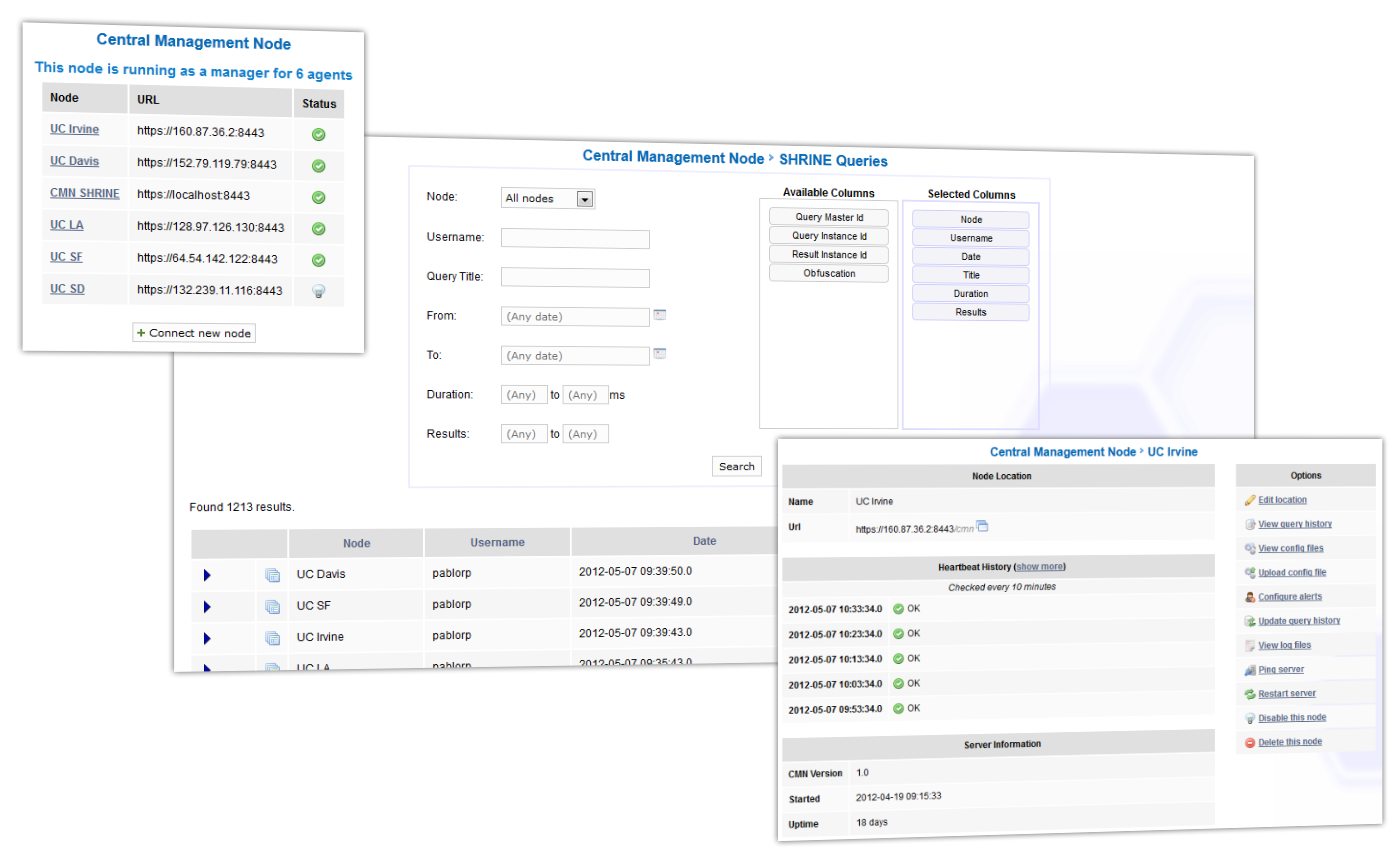Click the Restart server link
The image size is (1399, 857).
pos(1287,693)
